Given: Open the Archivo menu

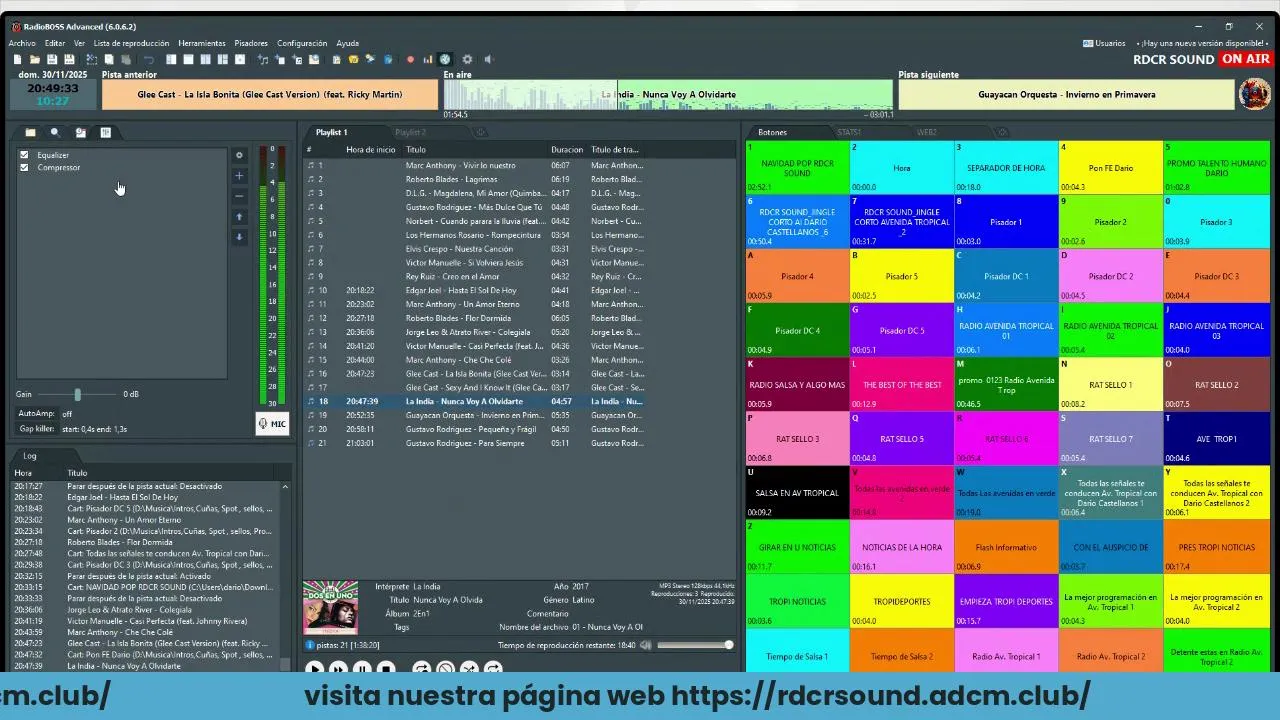Looking at the screenshot, I should 22,43.
